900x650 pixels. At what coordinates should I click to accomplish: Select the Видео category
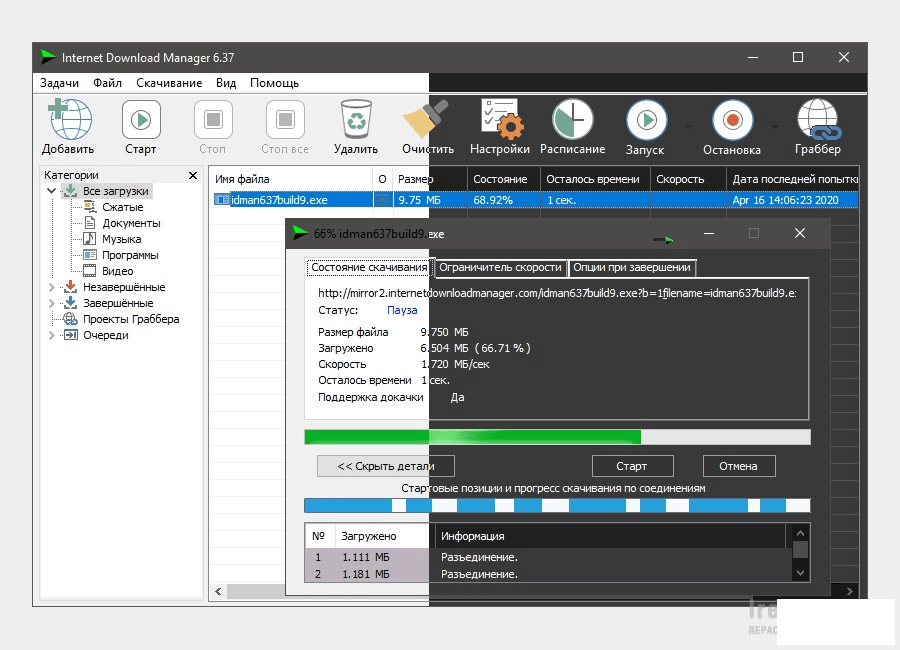click(118, 271)
